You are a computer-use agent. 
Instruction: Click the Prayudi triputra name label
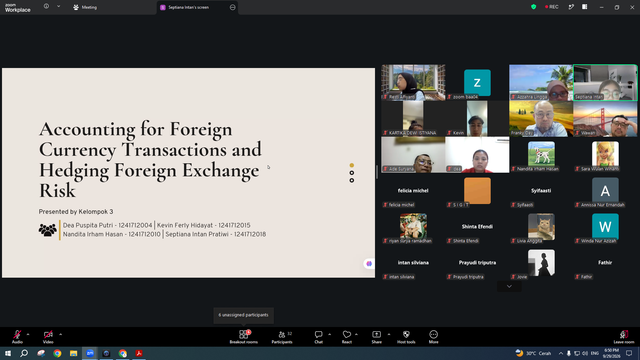477,262
